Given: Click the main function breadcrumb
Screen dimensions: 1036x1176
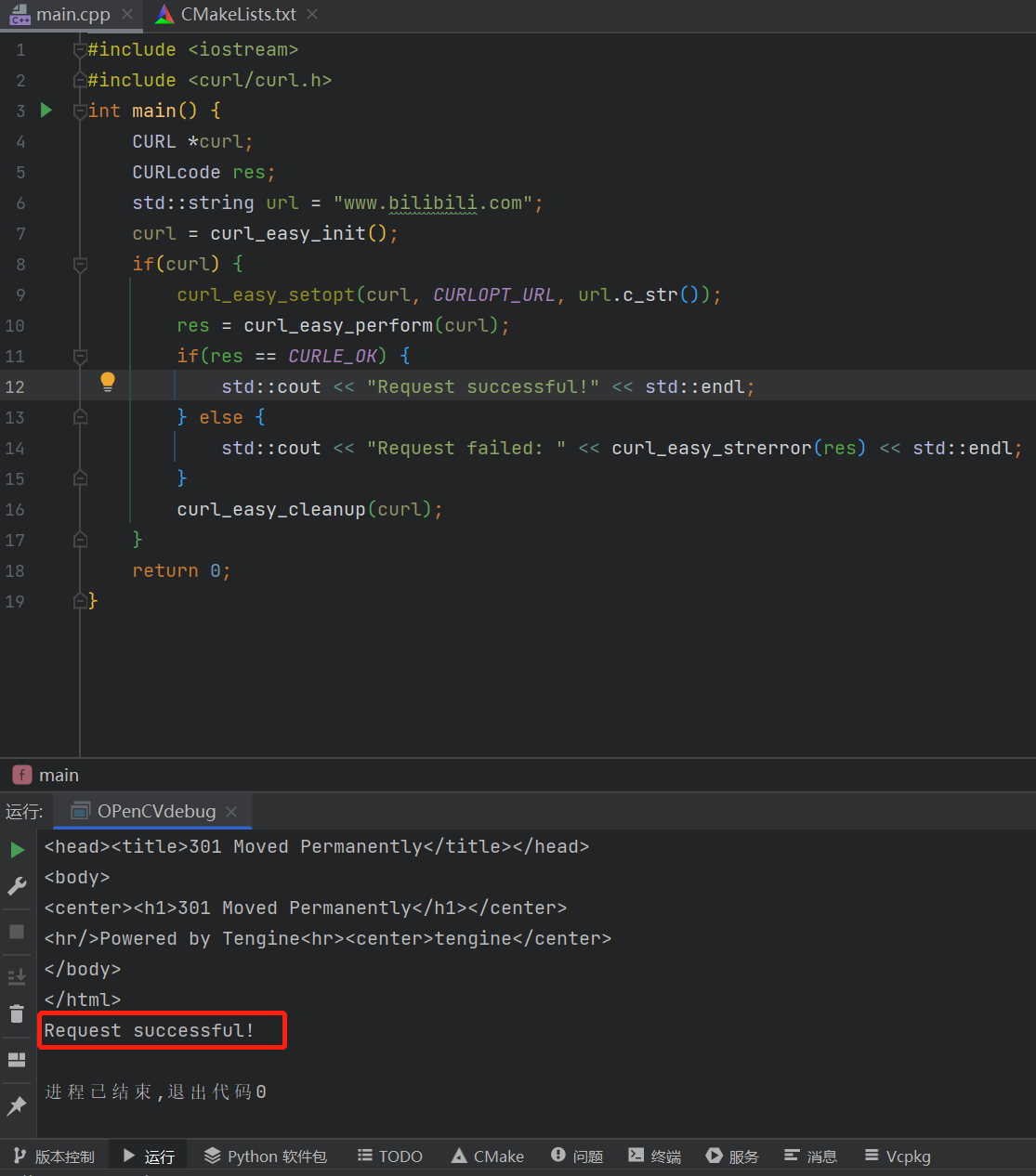Looking at the screenshot, I should tap(47, 776).
